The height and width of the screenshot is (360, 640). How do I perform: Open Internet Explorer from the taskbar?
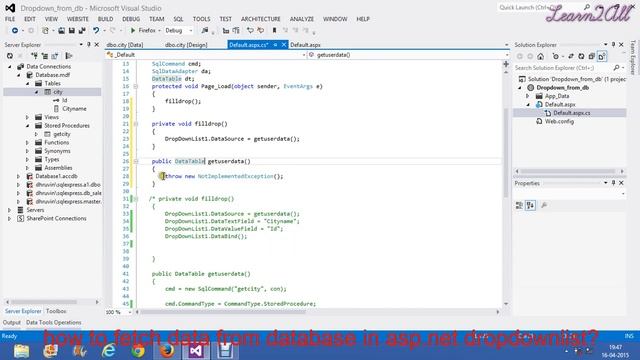(109, 351)
